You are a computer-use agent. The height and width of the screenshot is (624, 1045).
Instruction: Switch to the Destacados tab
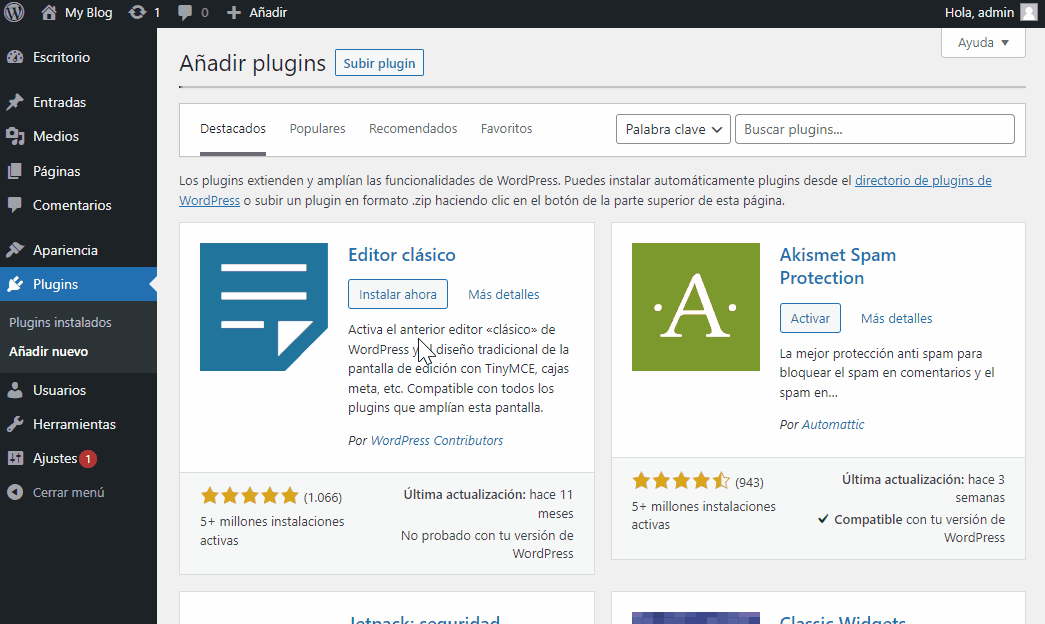coord(233,129)
